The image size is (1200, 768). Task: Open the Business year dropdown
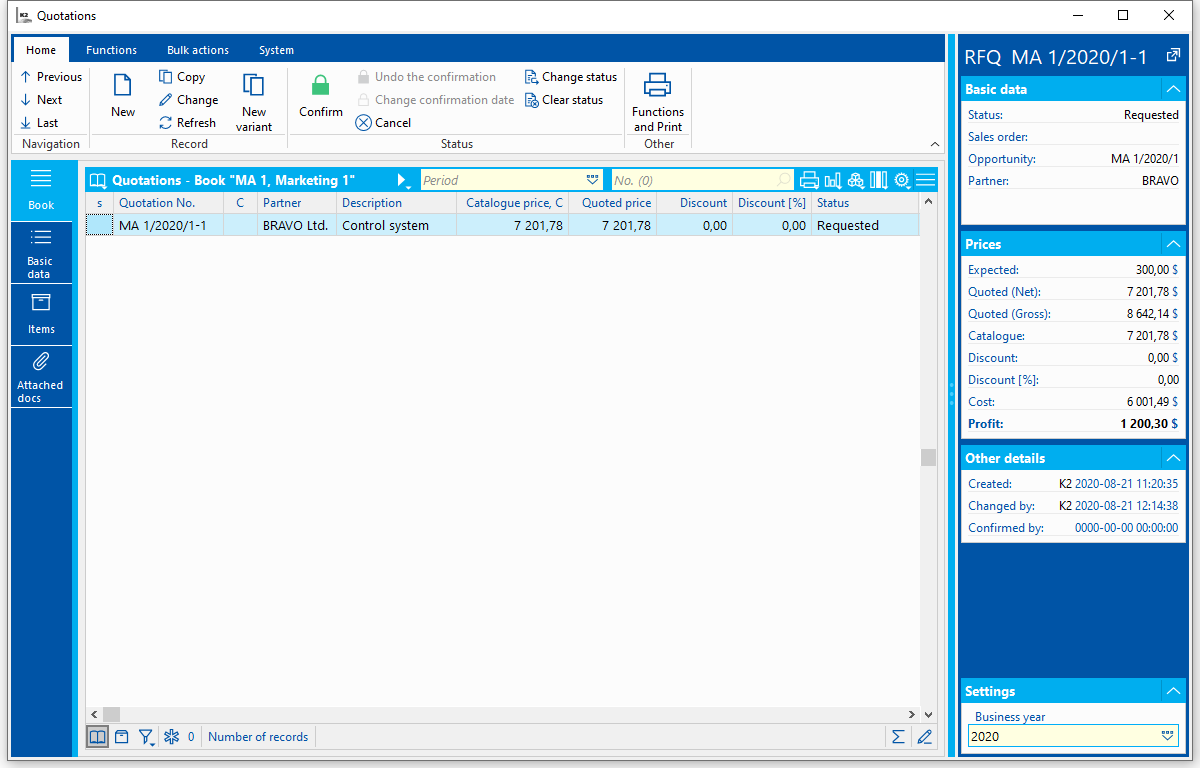click(1168, 736)
